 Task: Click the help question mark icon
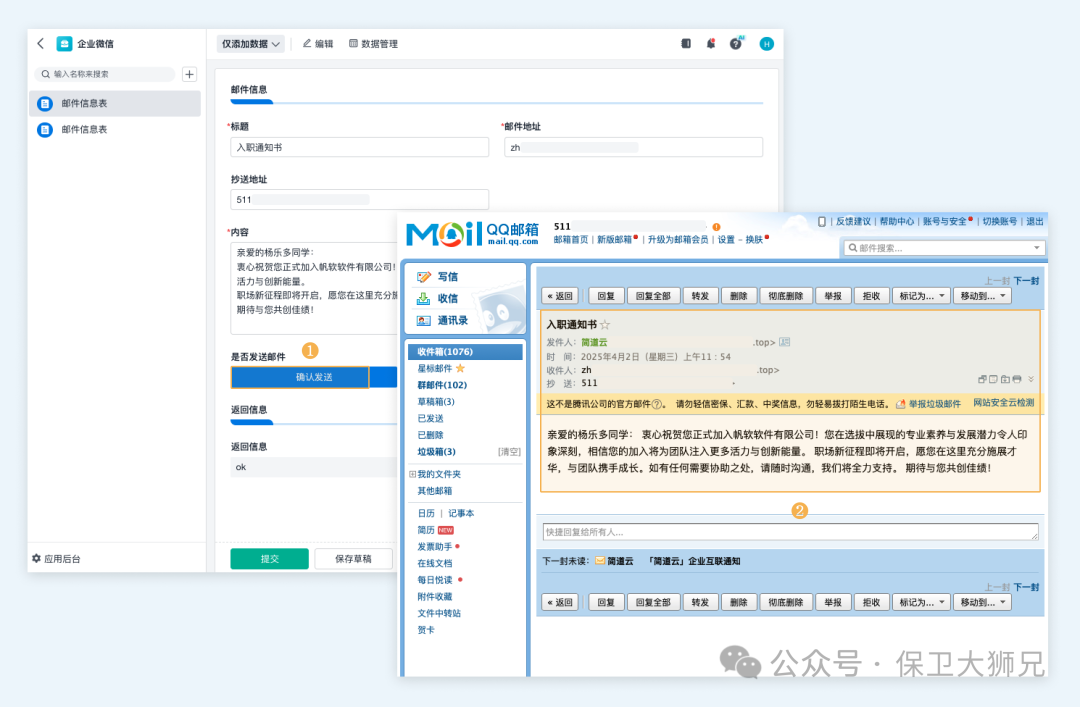coord(736,44)
